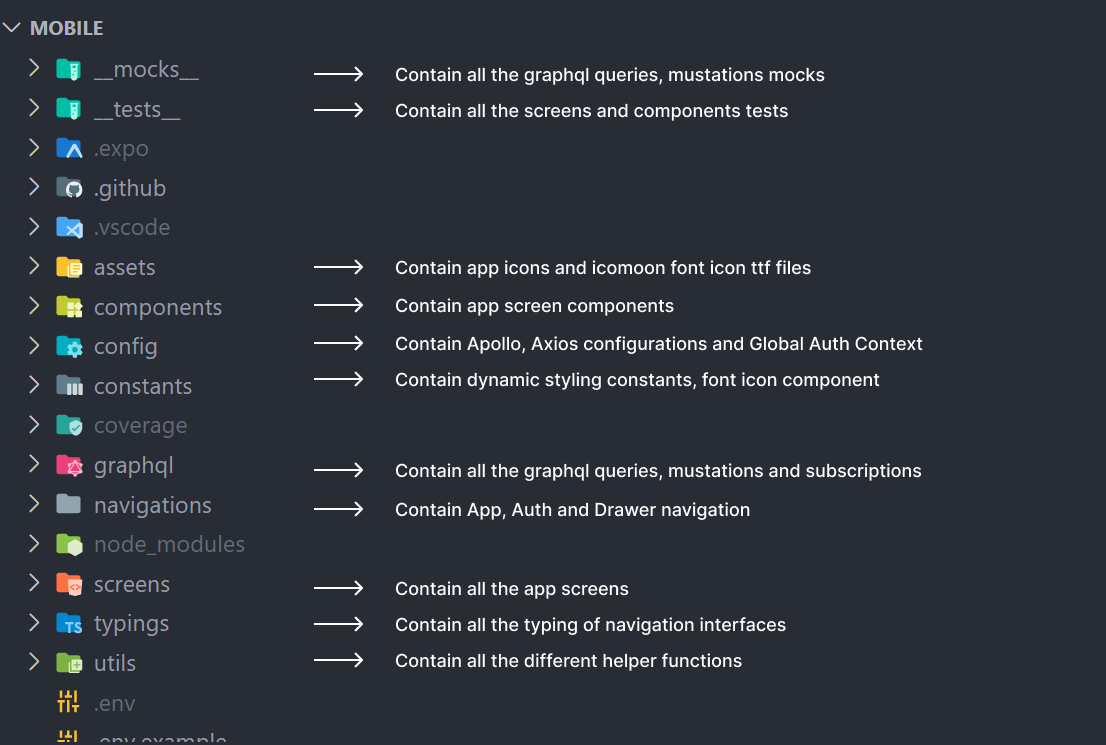The width and height of the screenshot is (1106, 745).
Task: Click the typings TS folder icon
Action: [68, 624]
